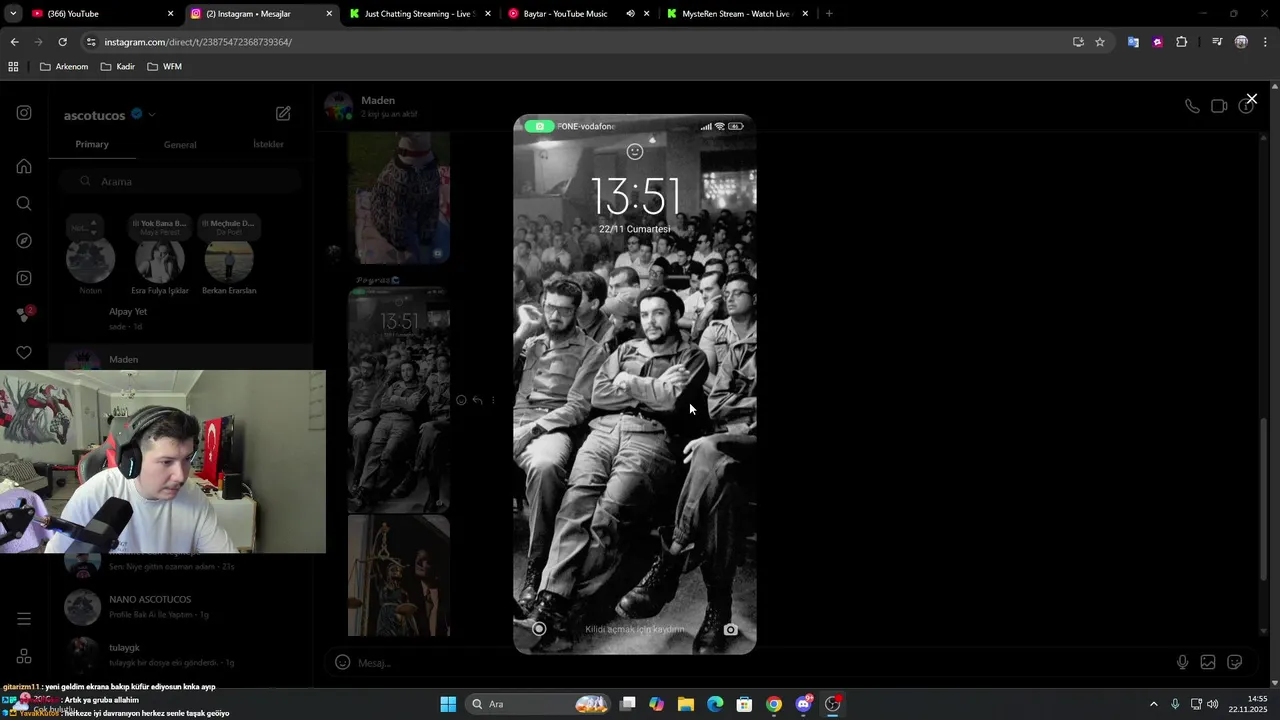This screenshot has width=1280, height=720.
Task: Switch to the Primary inbox tab
Action: click(x=92, y=144)
